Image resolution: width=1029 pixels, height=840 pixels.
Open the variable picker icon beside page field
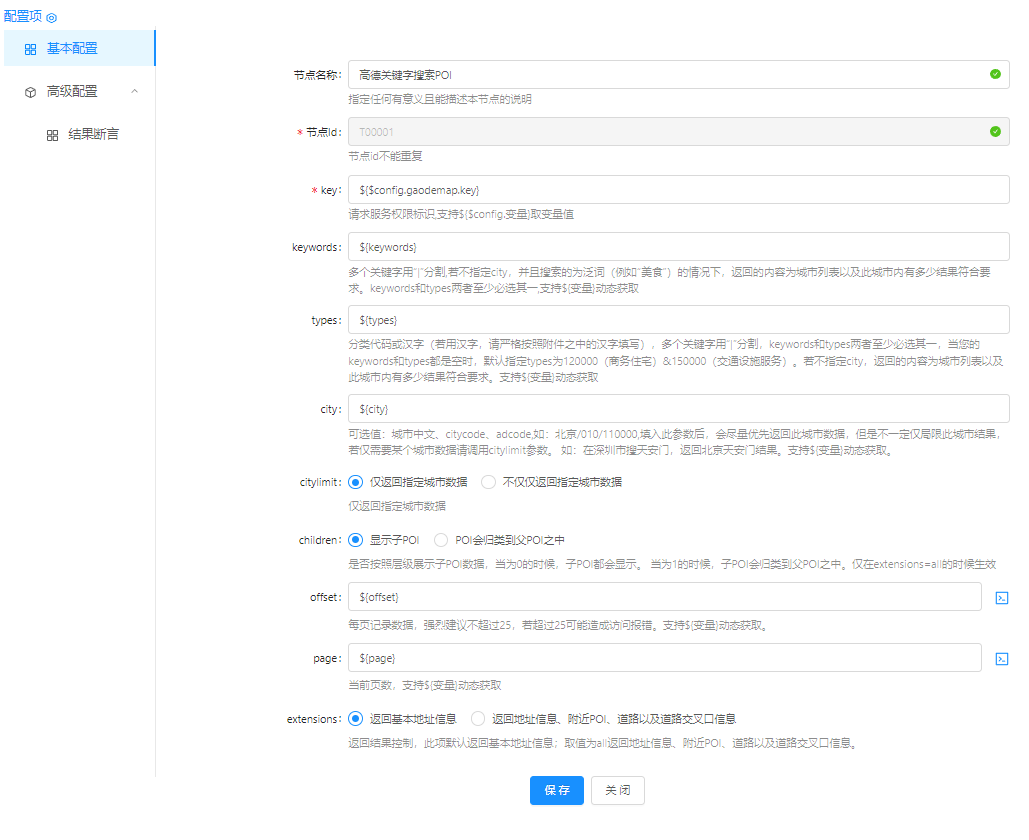(1001, 658)
